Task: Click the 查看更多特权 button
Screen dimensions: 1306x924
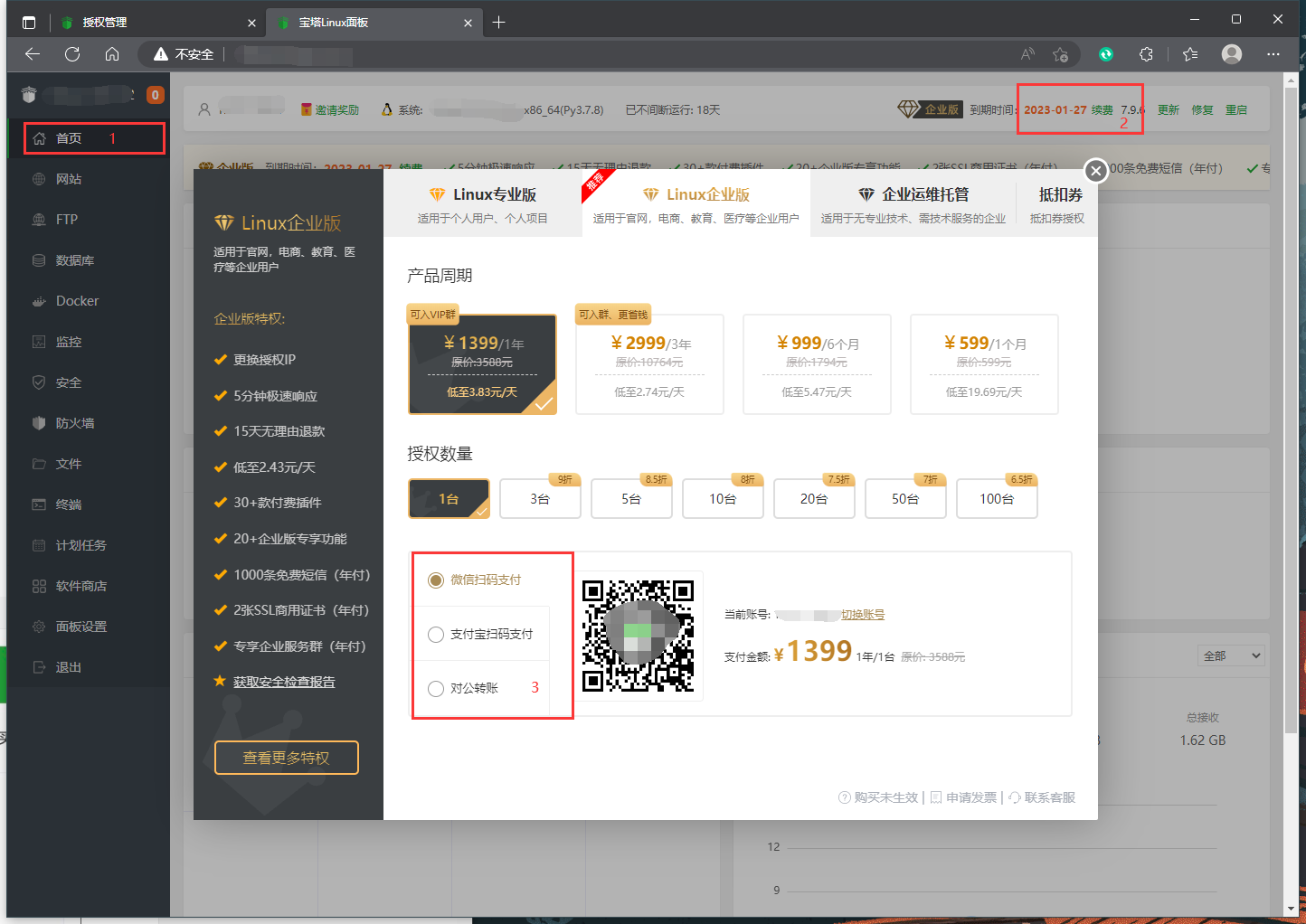Action: (287, 758)
